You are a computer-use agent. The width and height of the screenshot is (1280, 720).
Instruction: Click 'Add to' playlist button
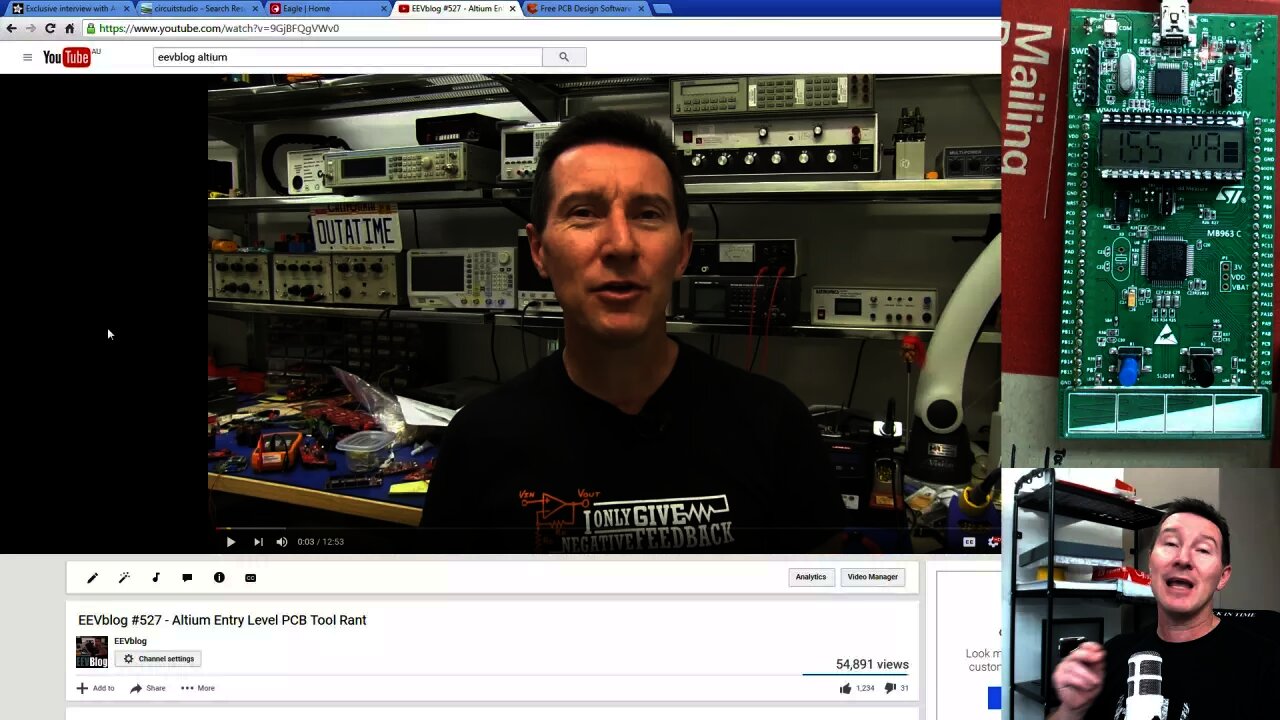pos(96,688)
